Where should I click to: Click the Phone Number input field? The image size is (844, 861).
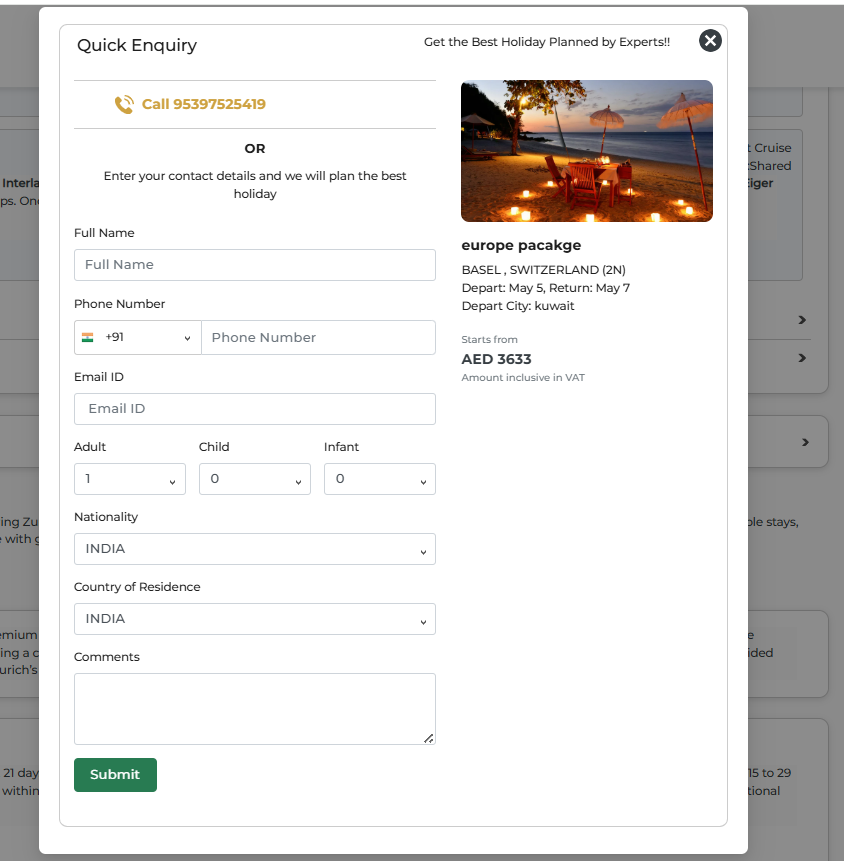click(318, 337)
